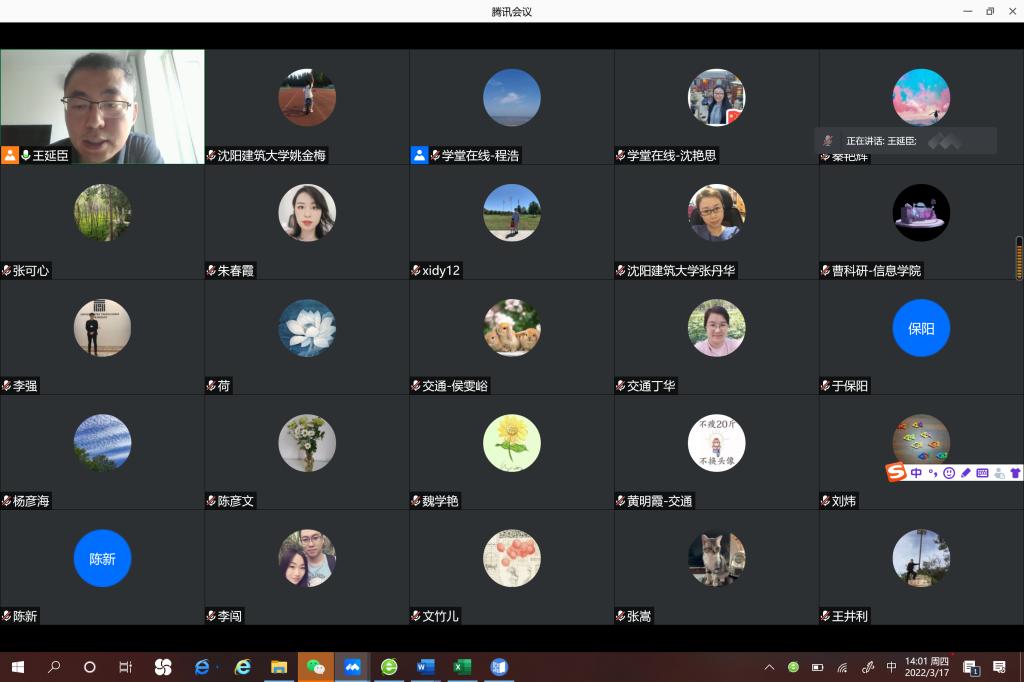Open the Windows Start menu
The height and width of the screenshot is (682, 1024).
[x=18, y=667]
